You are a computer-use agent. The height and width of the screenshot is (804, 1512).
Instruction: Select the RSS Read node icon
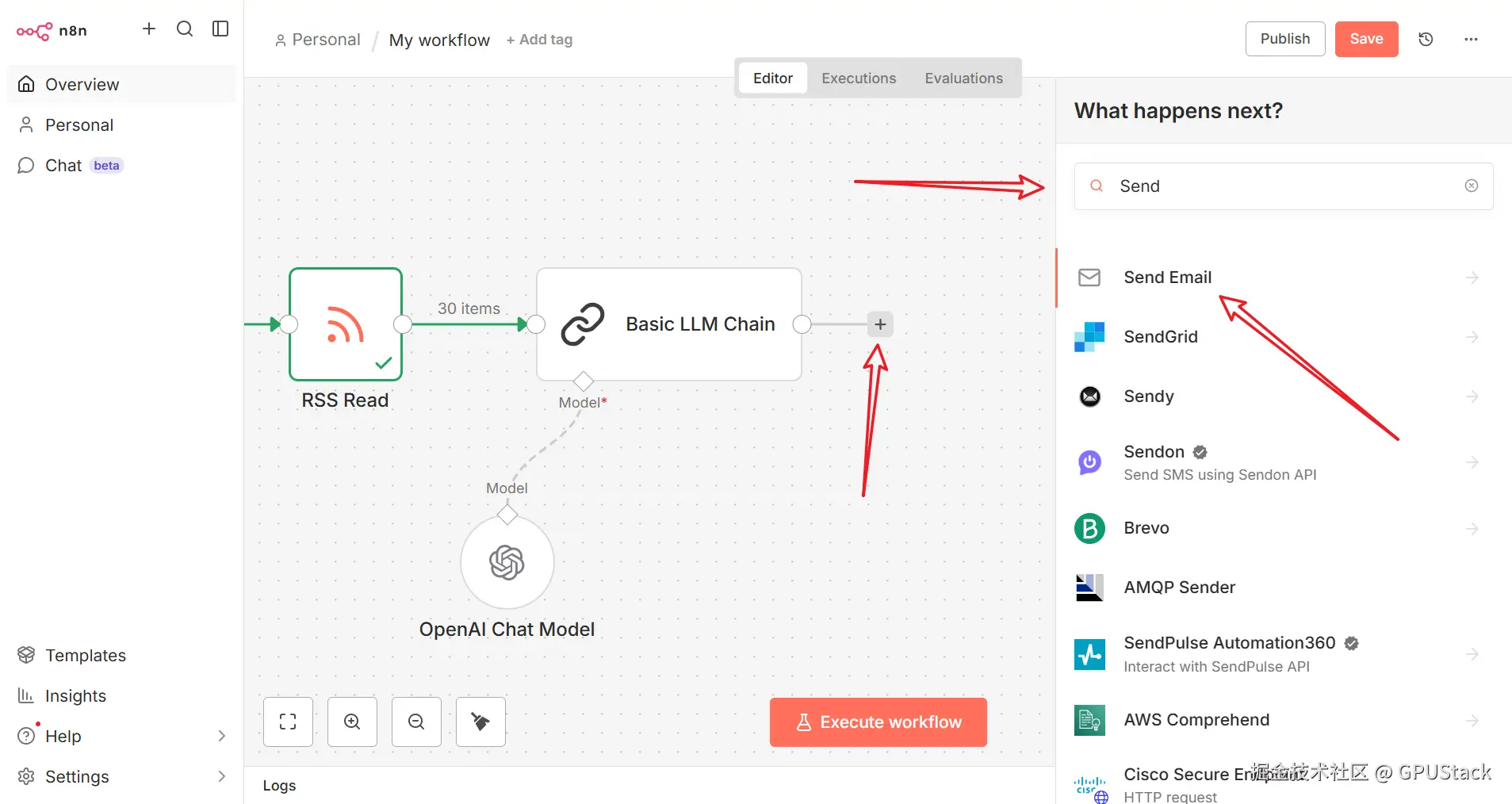346,324
